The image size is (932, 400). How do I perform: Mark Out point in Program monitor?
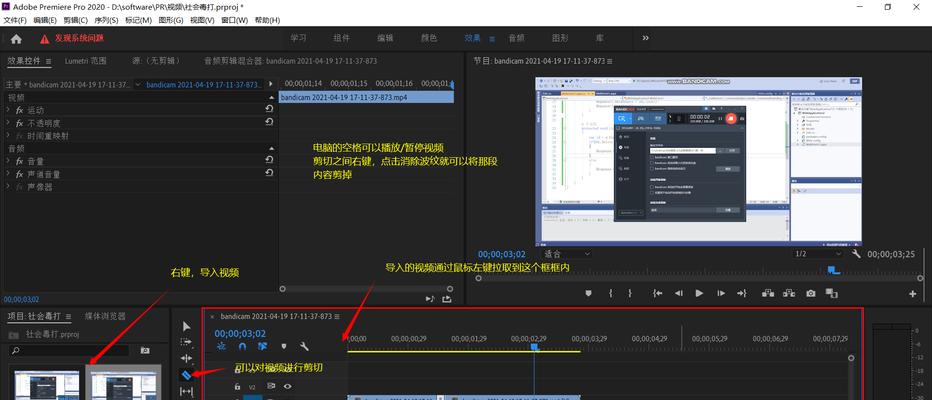(x=630, y=293)
